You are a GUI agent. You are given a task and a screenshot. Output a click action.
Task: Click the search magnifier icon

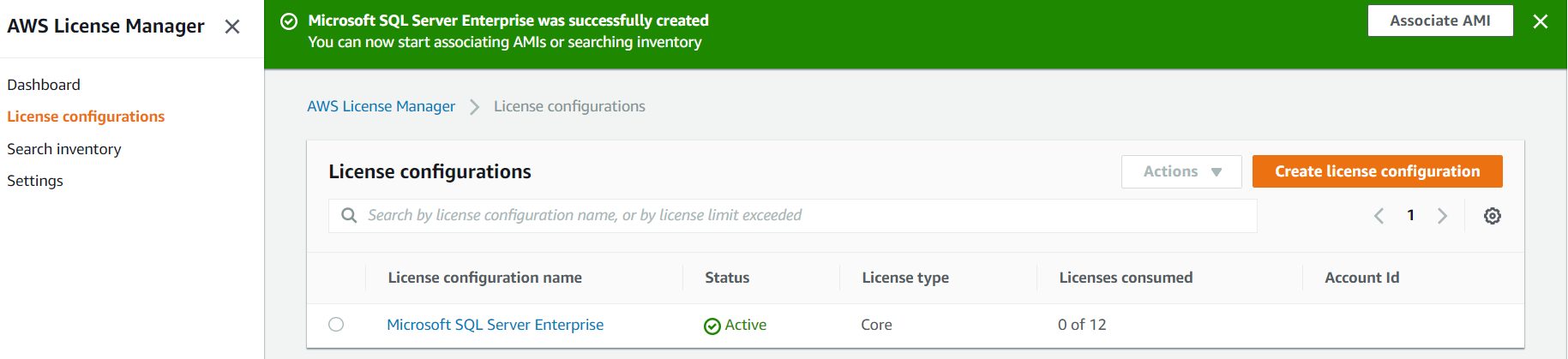tap(349, 215)
